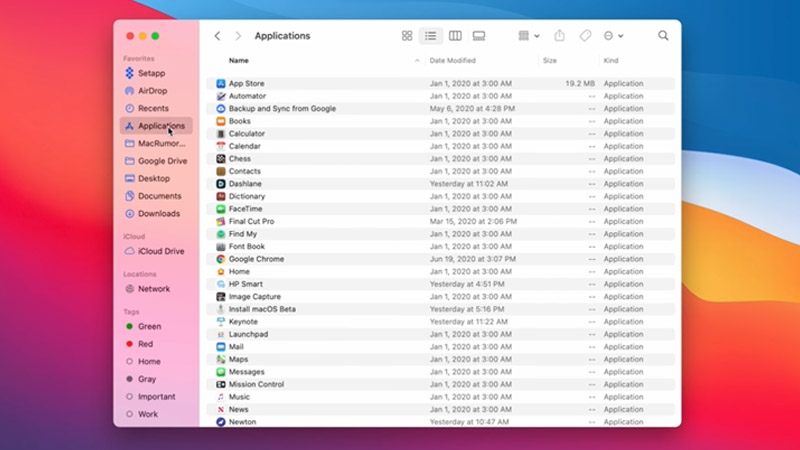The height and width of the screenshot is (450, 800).
Task: Open the Finder search magnifier
Action: click(x=663, y=36)
